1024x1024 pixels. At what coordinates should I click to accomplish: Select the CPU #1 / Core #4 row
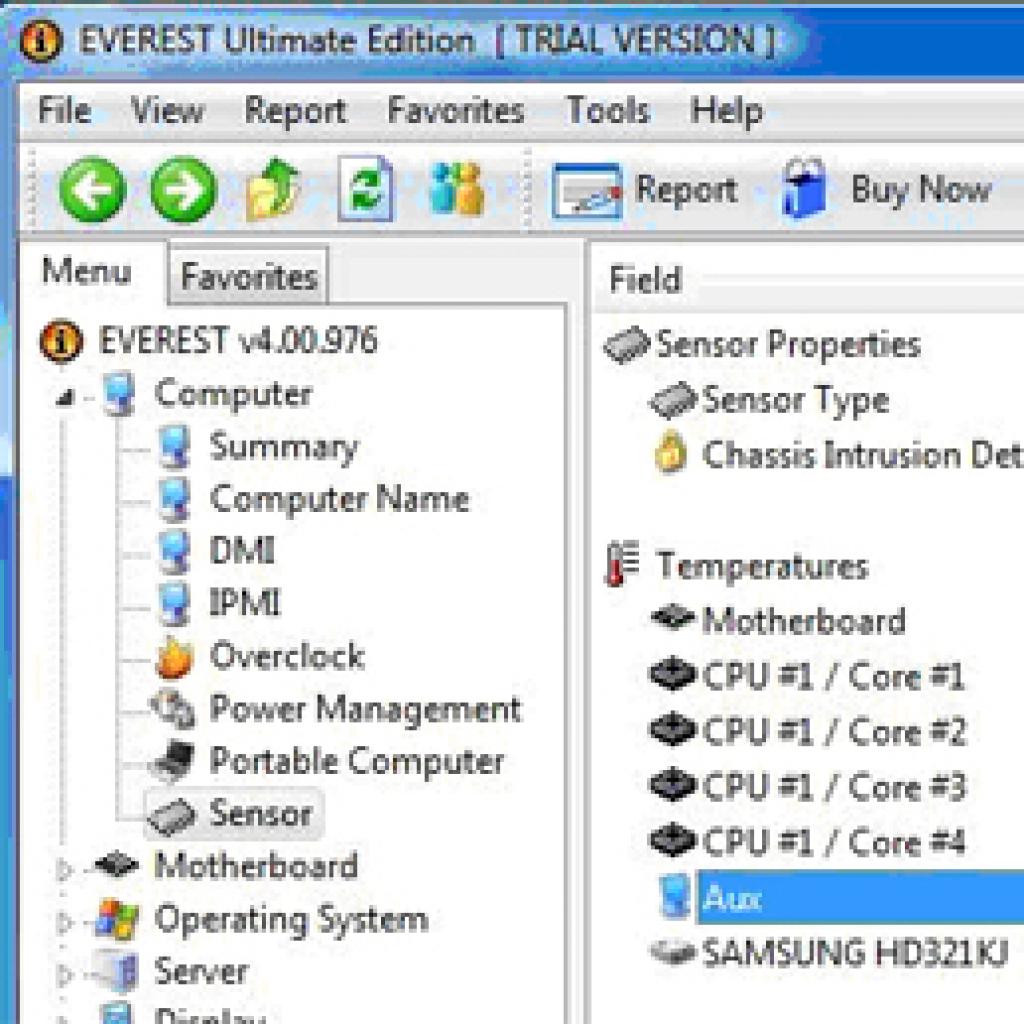point(834,842)
